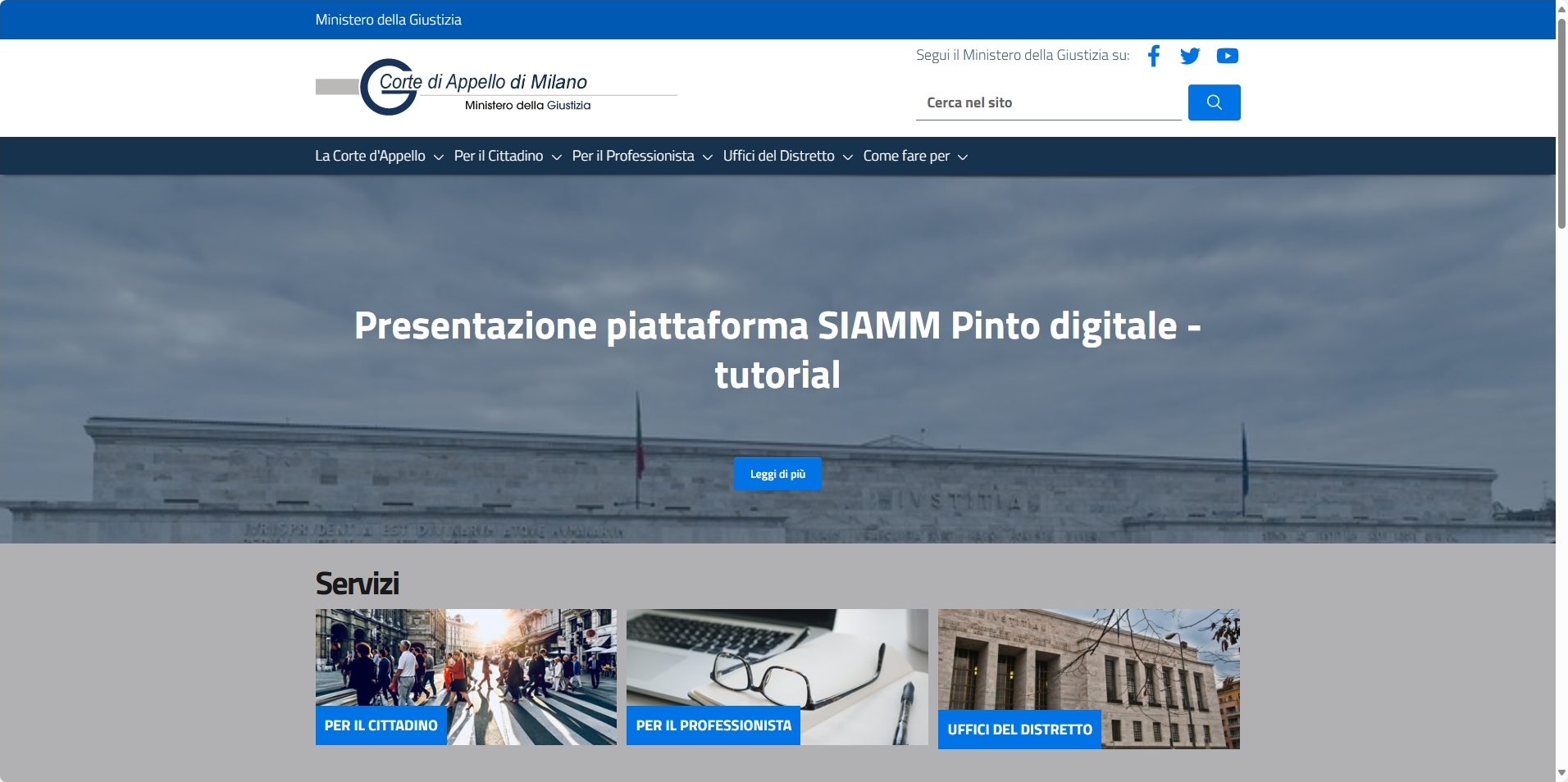Open the Ministry's YouTube icon
1568x782 pixels.
[x=1227, y=56]
